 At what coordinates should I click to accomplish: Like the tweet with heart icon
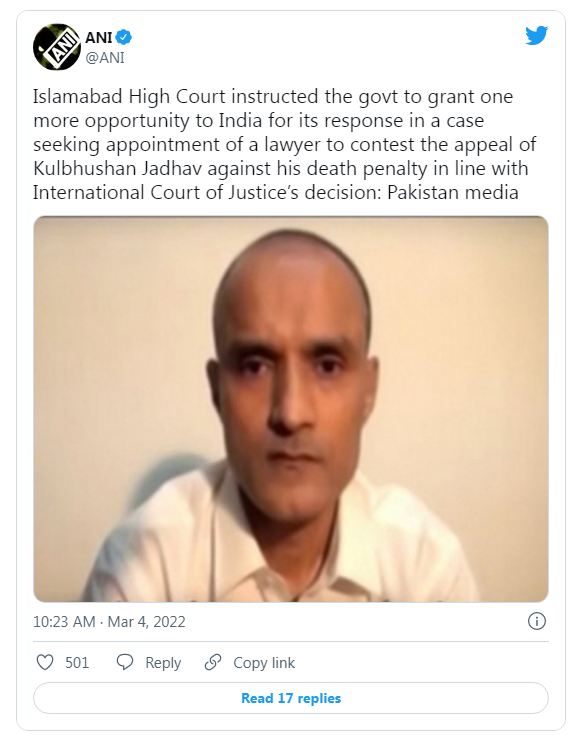pos(45,662)
